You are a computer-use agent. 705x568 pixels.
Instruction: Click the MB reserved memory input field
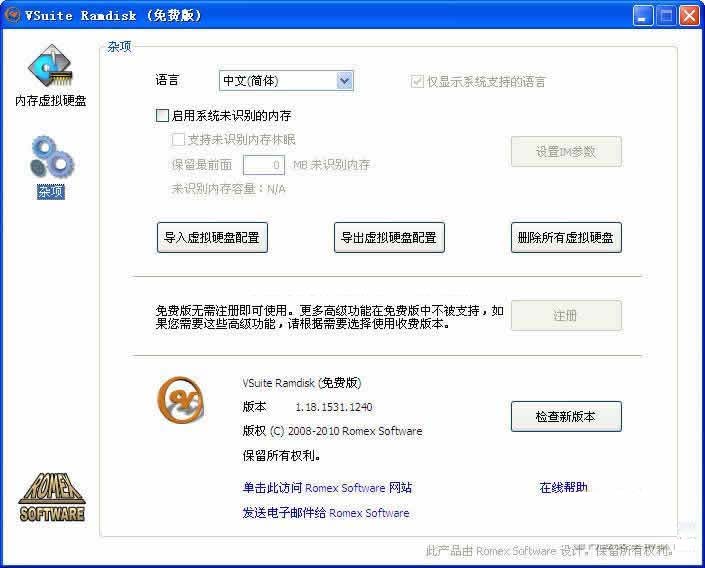coord(264,165)
